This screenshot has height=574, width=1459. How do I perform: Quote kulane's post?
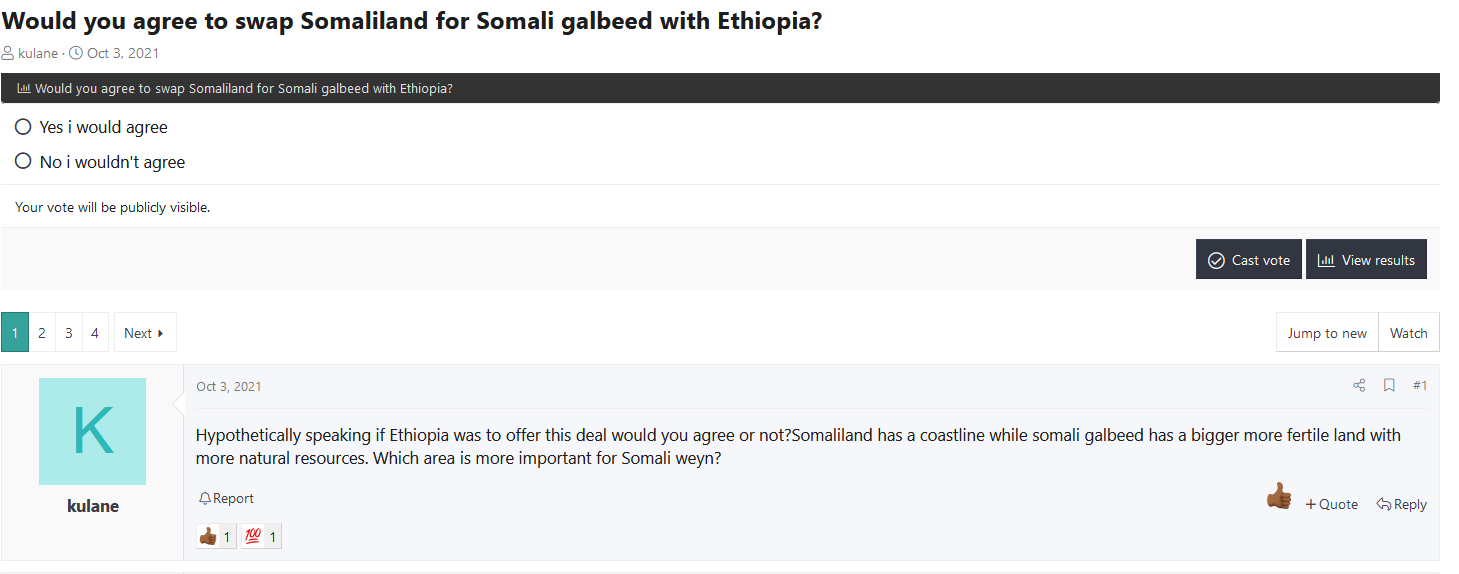pos(1332,504)
